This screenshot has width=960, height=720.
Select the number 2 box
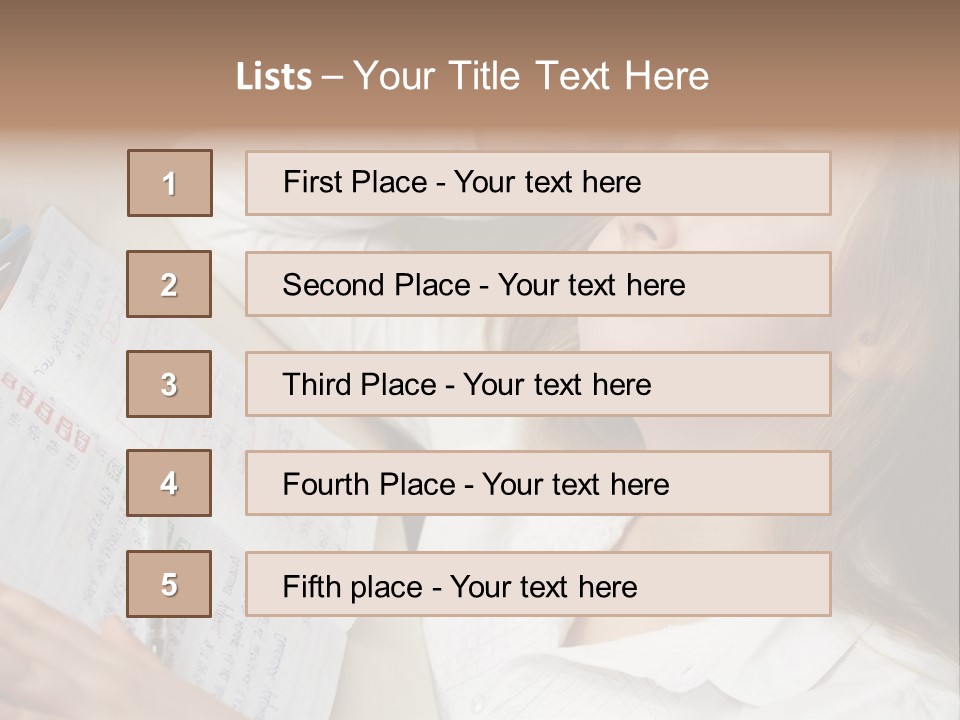tap(169, 284)
